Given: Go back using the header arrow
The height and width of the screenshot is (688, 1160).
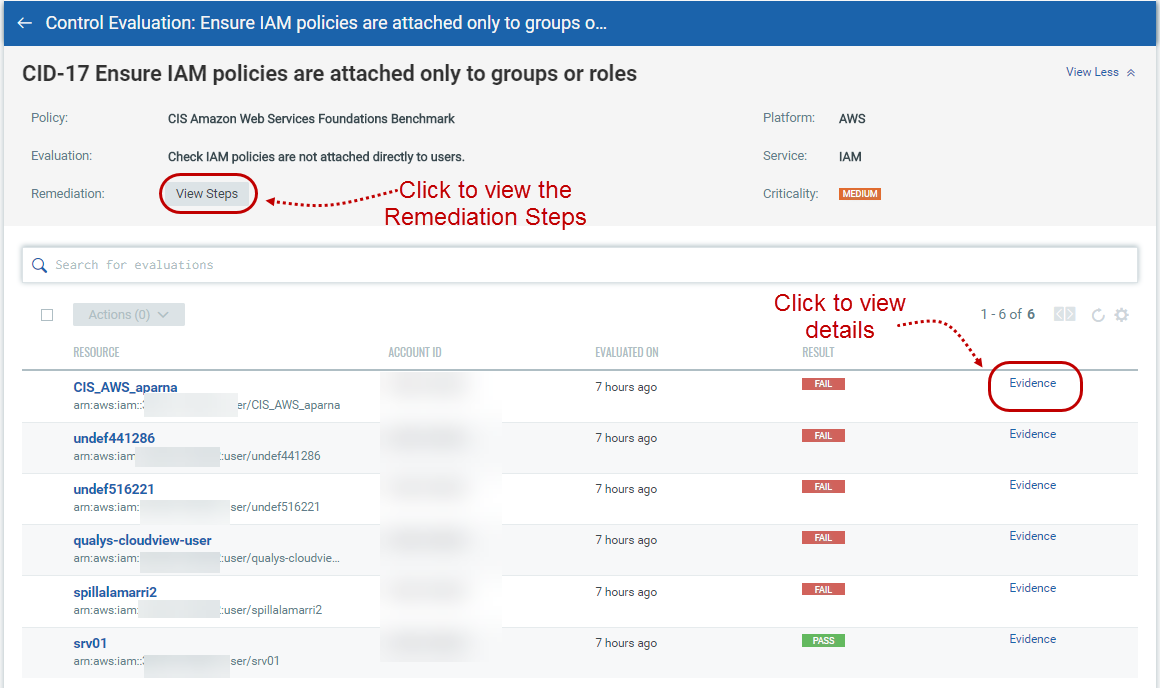Looking at the screenshot, I should (x=24, y=23).
